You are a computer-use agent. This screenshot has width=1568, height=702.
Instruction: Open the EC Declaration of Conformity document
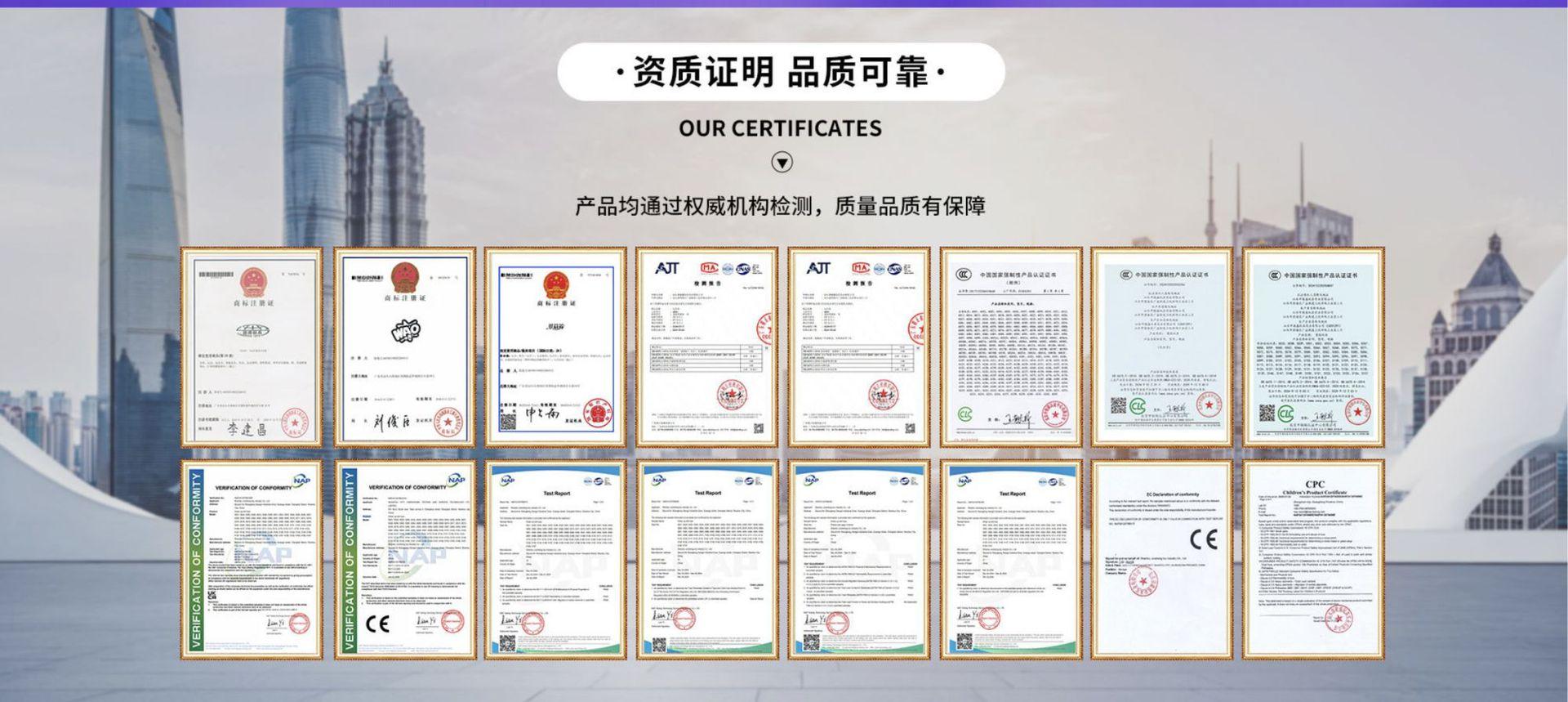coord(1161,560)
